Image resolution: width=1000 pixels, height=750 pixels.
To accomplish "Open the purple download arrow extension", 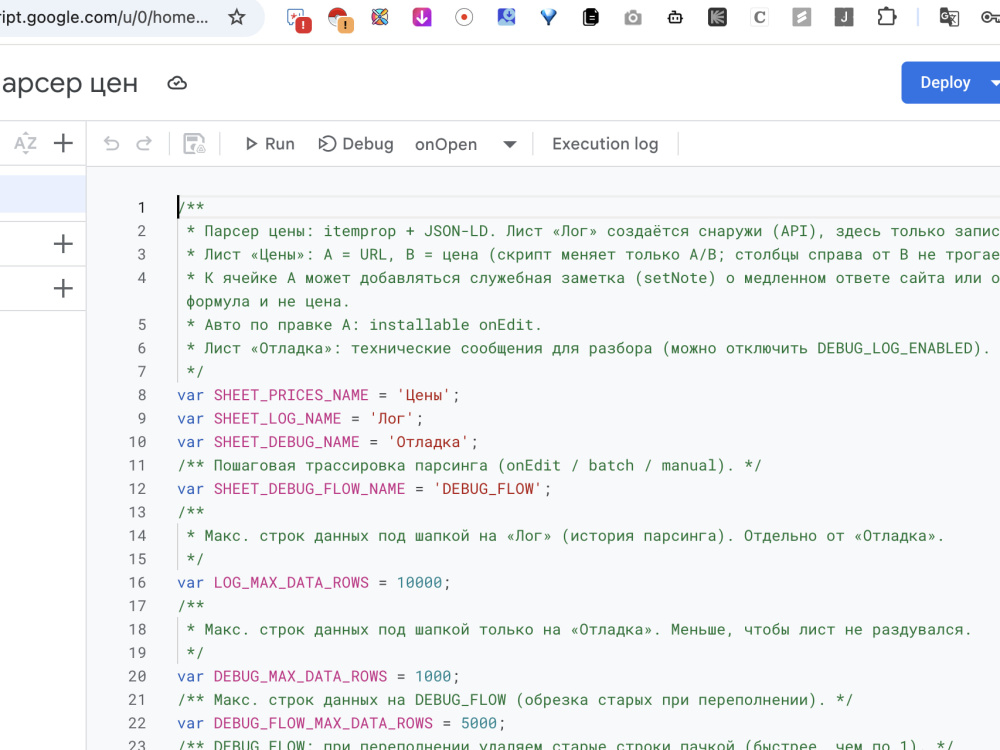I will click(x=422, y=17).
